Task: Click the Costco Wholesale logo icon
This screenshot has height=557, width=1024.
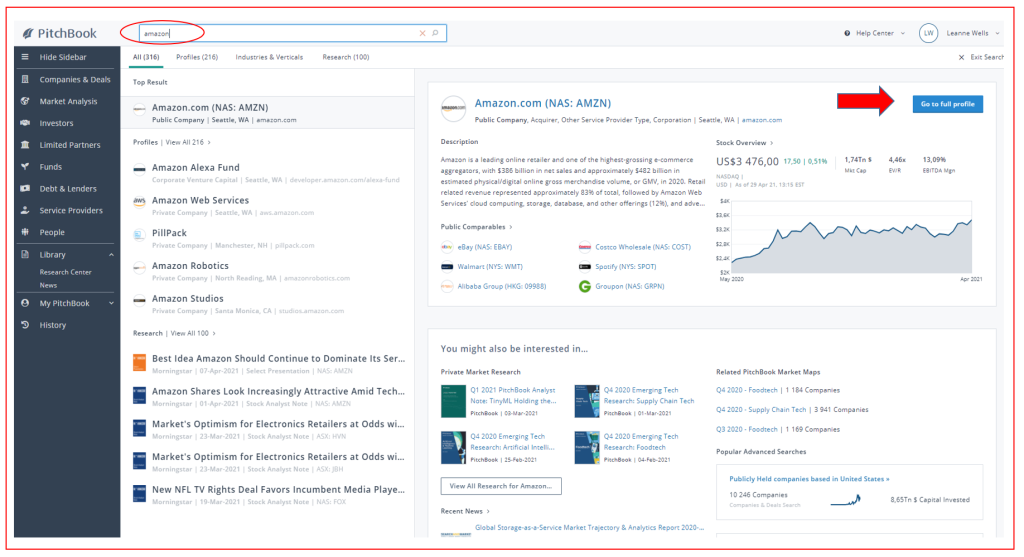Action: [584, 247]
